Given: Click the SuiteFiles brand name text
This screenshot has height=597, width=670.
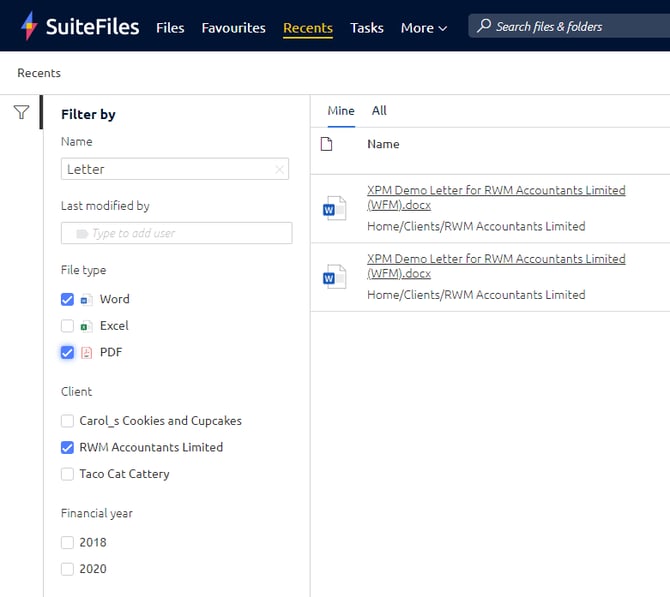Looking at the screenshot, I should coord(92,26).
